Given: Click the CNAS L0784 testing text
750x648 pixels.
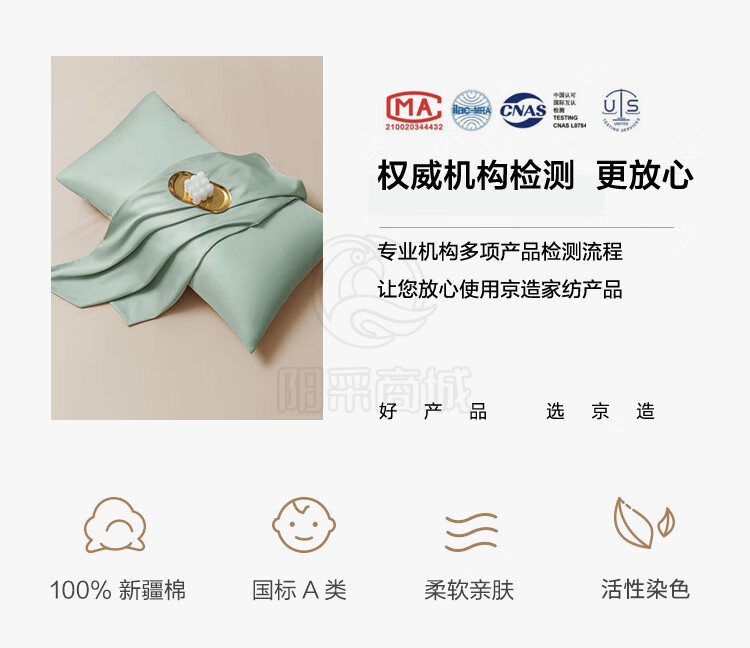Looking at the screenshot, I should click(569, 125).
